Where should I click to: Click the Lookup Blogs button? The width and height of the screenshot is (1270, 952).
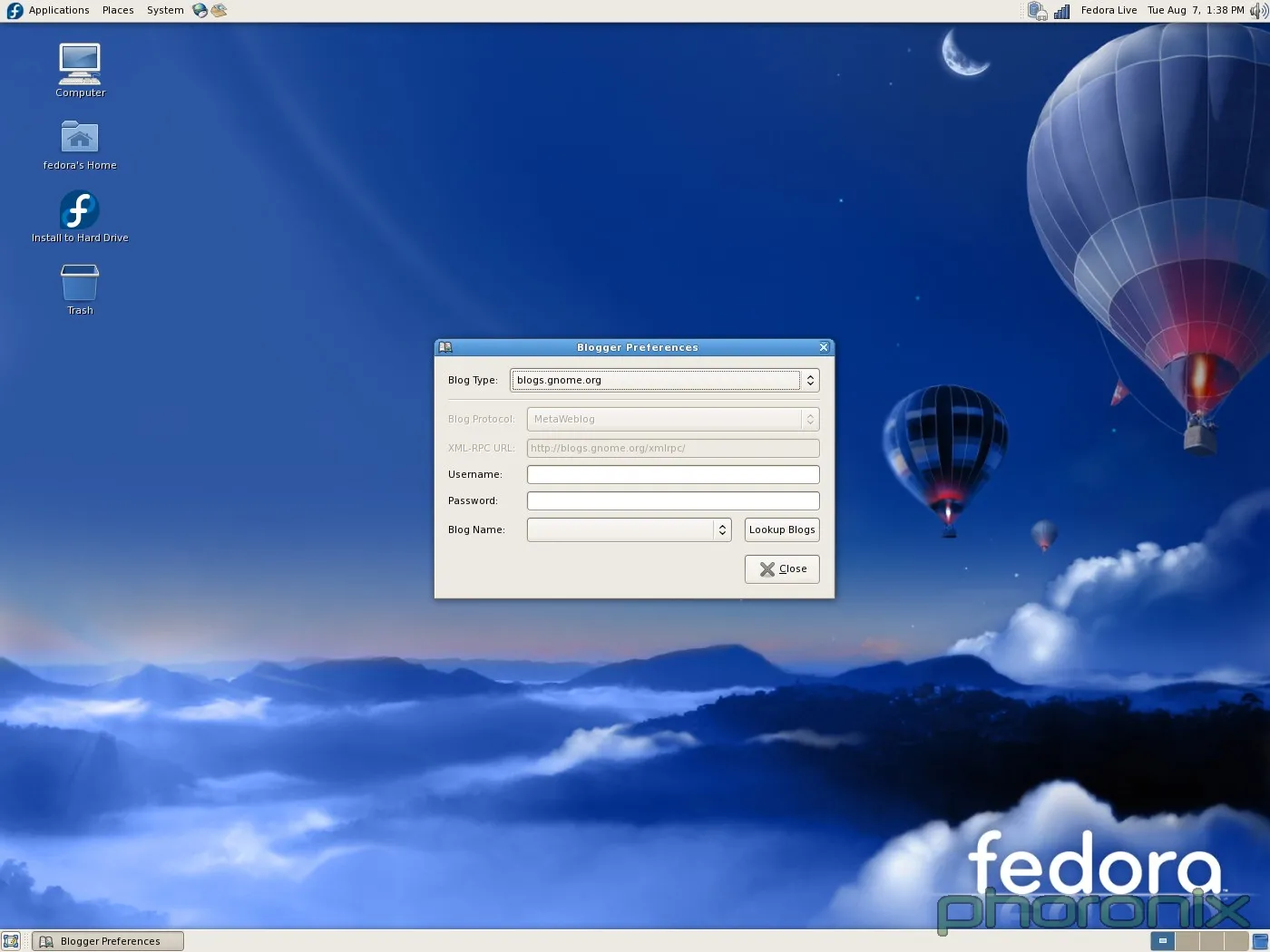(x=782, y=529)
